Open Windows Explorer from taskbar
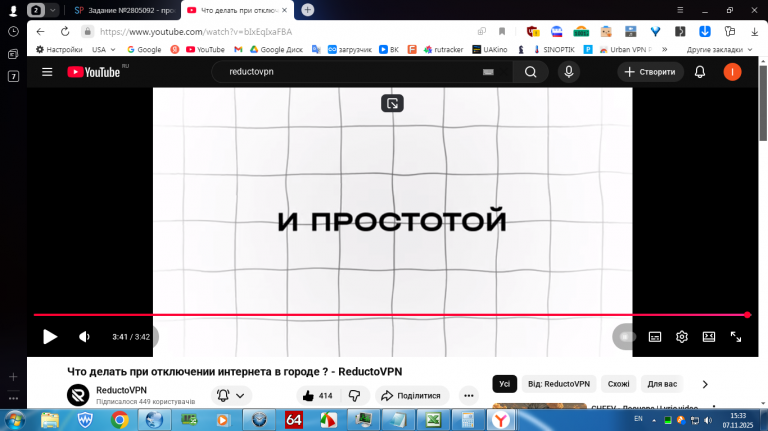The image size is (768, 431). 50,420
